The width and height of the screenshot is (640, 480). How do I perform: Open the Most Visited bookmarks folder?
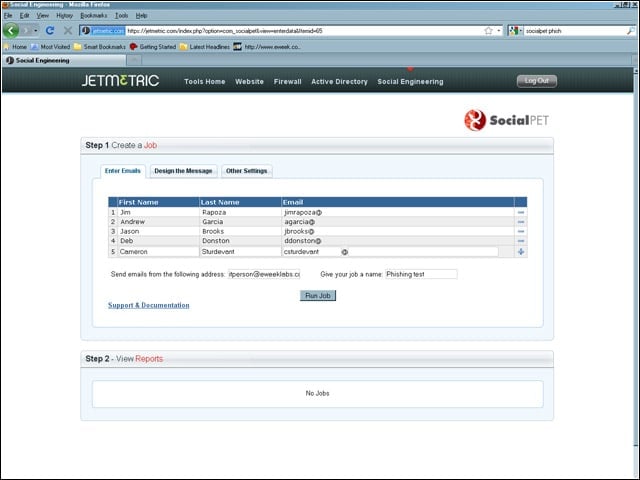coord(51,47)
